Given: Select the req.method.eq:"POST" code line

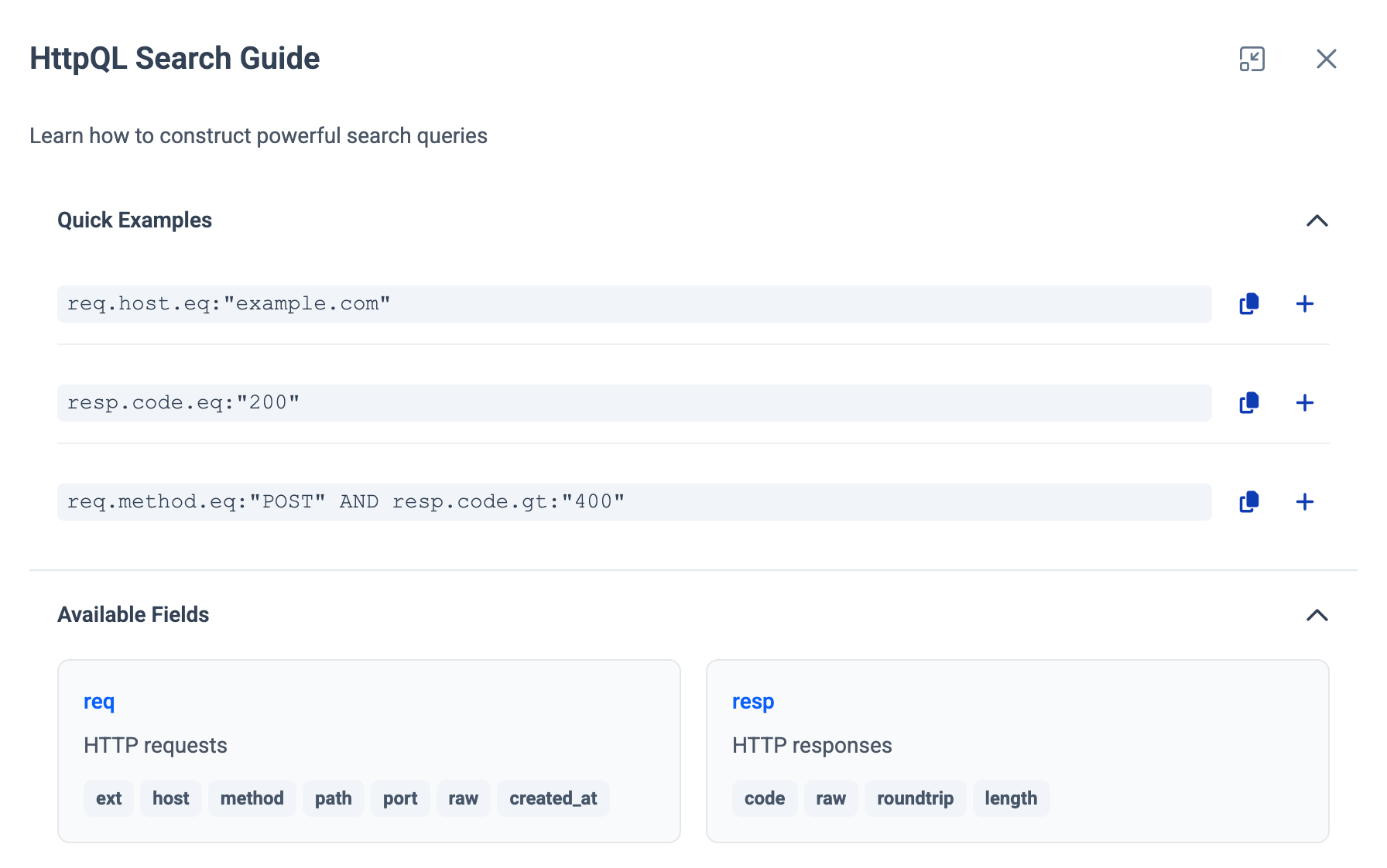Looking at the screenshot, I should tap(634, 502).
